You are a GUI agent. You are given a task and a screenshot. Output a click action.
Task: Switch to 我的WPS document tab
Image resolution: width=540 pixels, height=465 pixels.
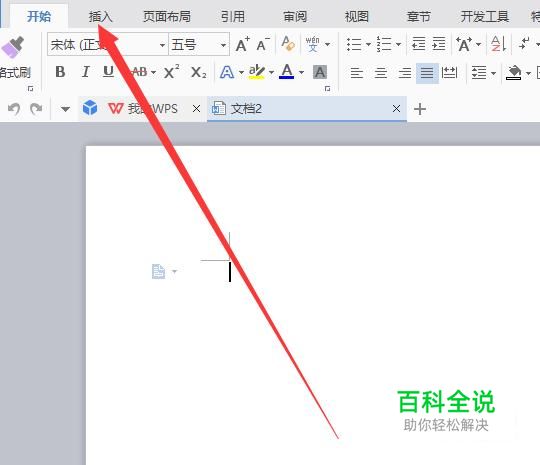click(x=143, y=109)
